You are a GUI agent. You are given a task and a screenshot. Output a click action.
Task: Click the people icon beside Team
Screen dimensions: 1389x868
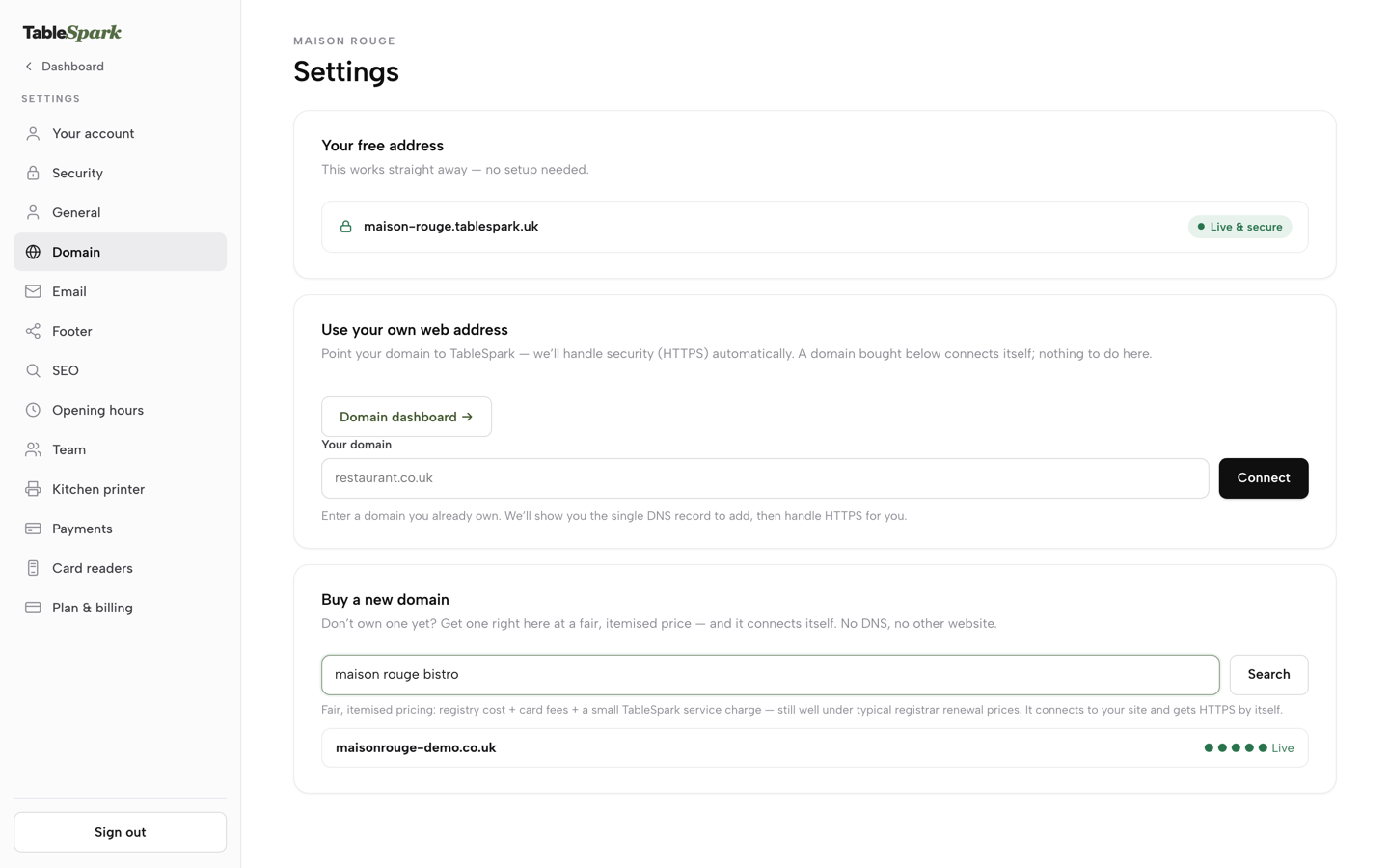(x=33, y=450)
